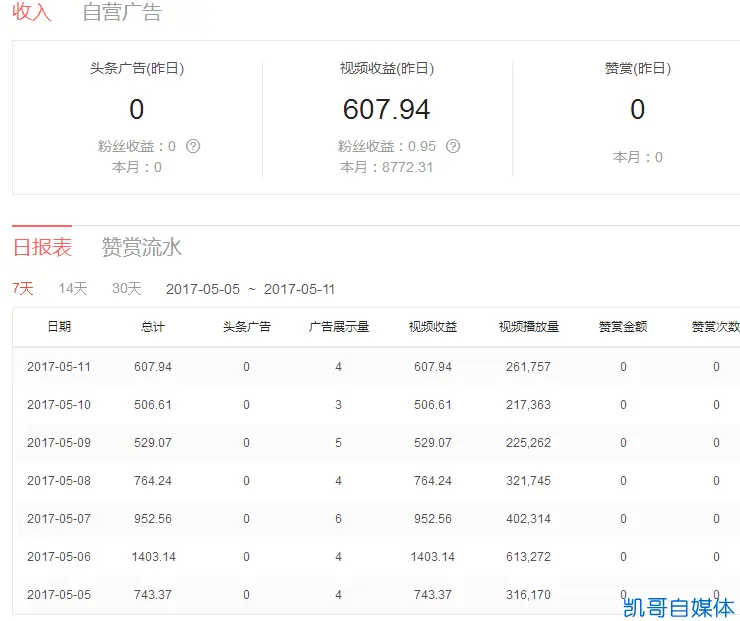The height and width of the screenshot is (621, 740).
Task: Click play count 225,262
Action: coord(528,443)
